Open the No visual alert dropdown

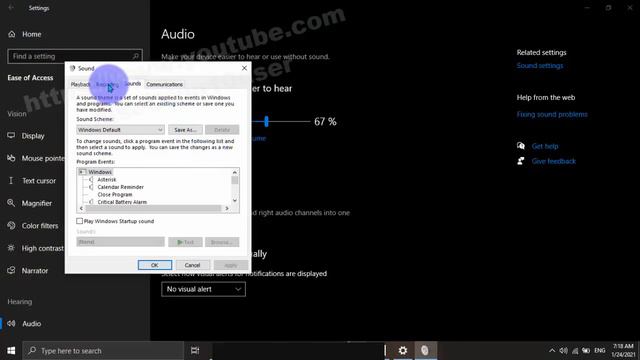click(x=203, y=289)
